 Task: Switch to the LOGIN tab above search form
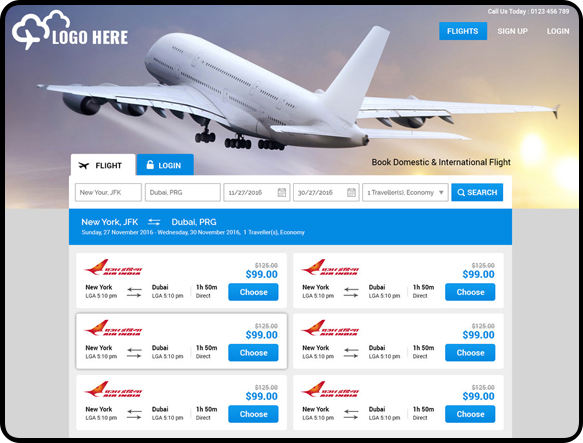tap(165, 164)
